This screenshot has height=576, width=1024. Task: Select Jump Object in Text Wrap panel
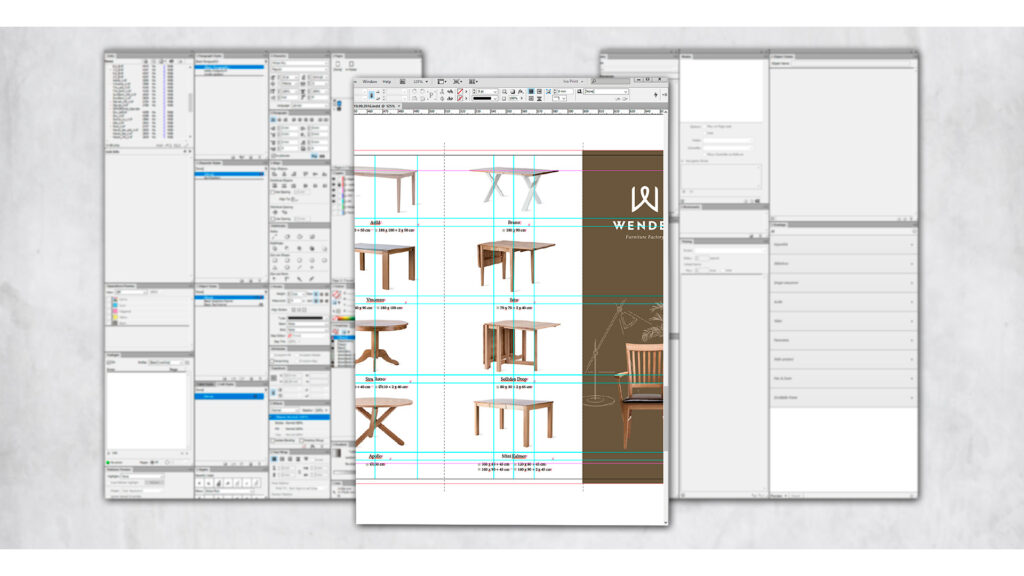click(x=298, y=458)
